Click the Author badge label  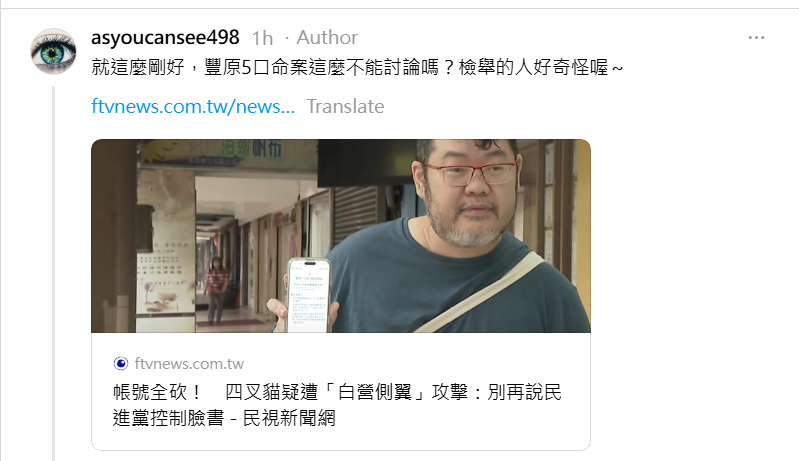[x=327, y=38]
